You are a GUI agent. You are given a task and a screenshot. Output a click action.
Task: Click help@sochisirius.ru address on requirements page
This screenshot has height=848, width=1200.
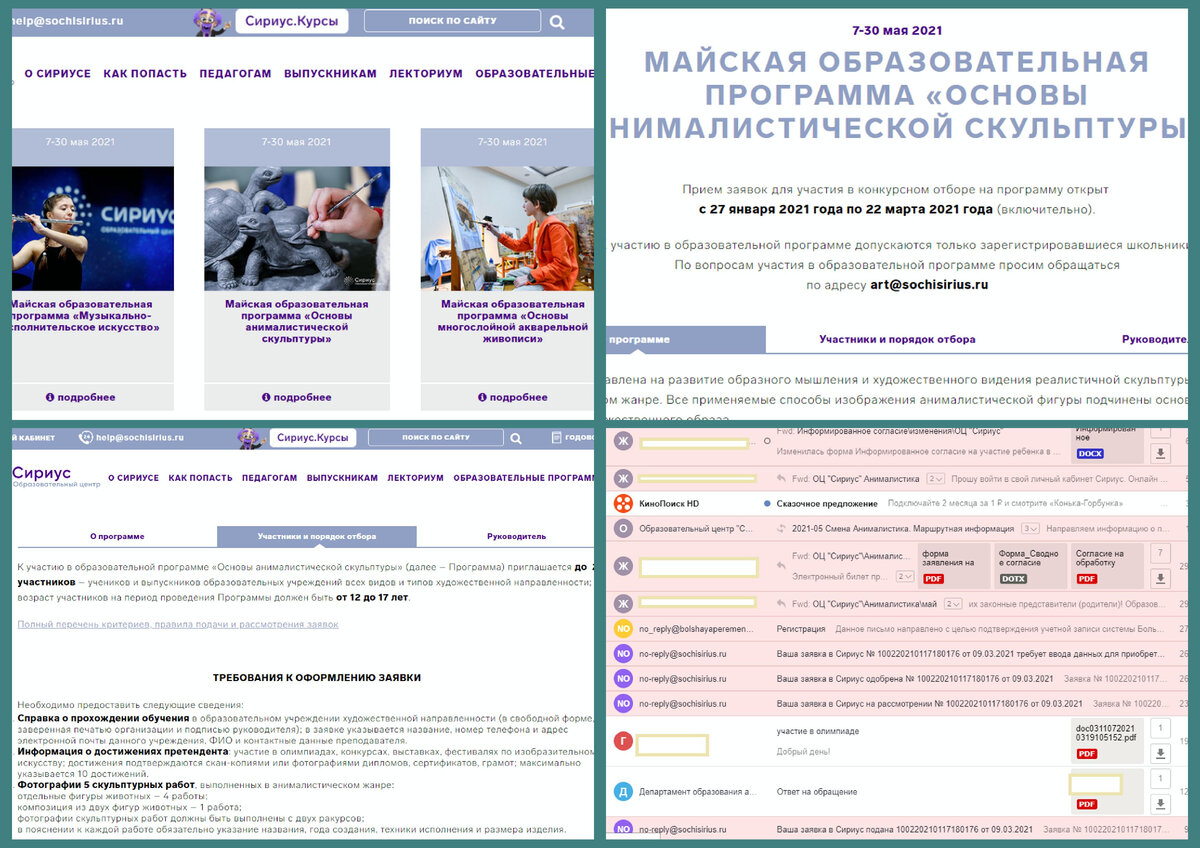click(140, 438)
